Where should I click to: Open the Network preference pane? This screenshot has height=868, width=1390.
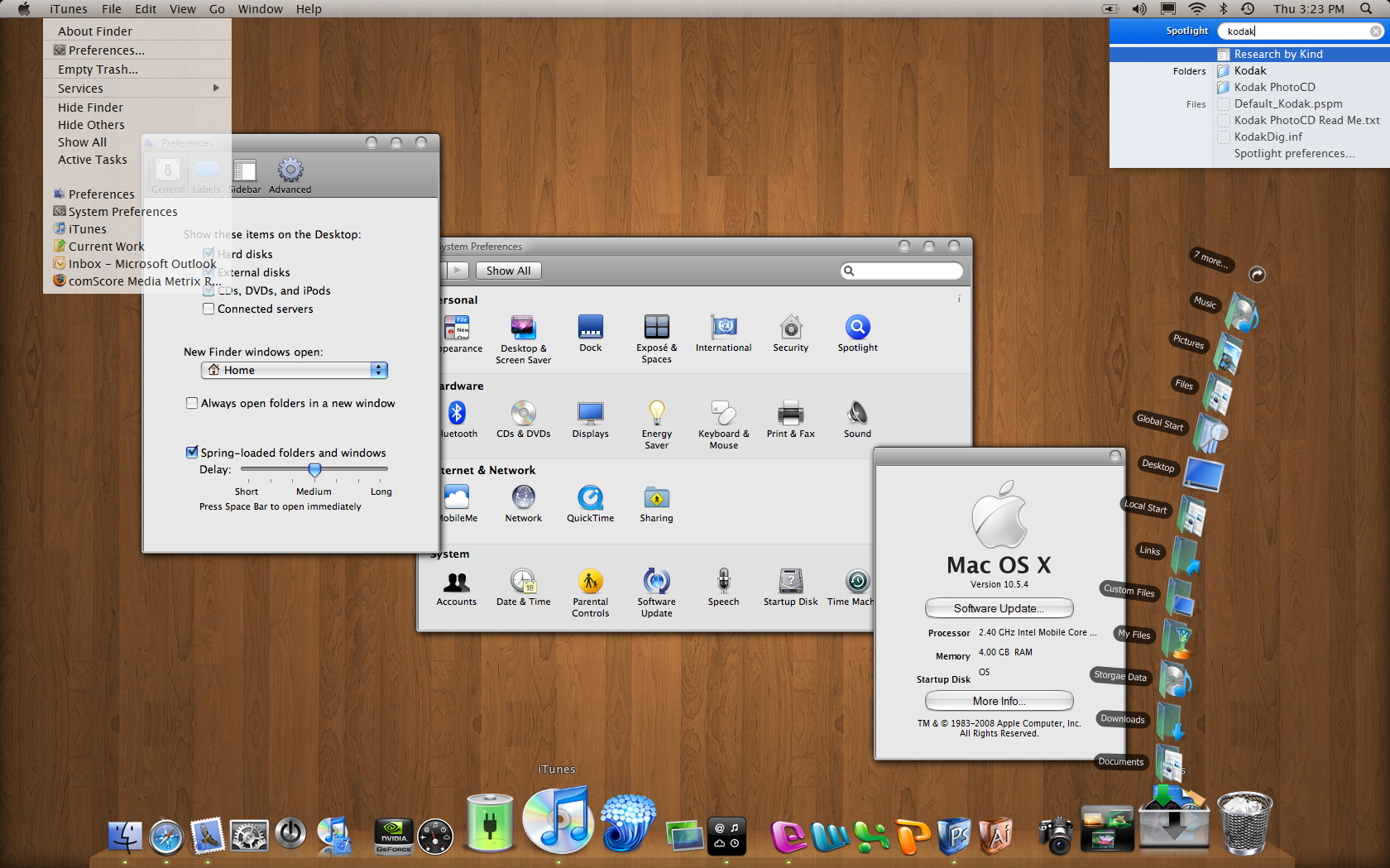[524, 504]
